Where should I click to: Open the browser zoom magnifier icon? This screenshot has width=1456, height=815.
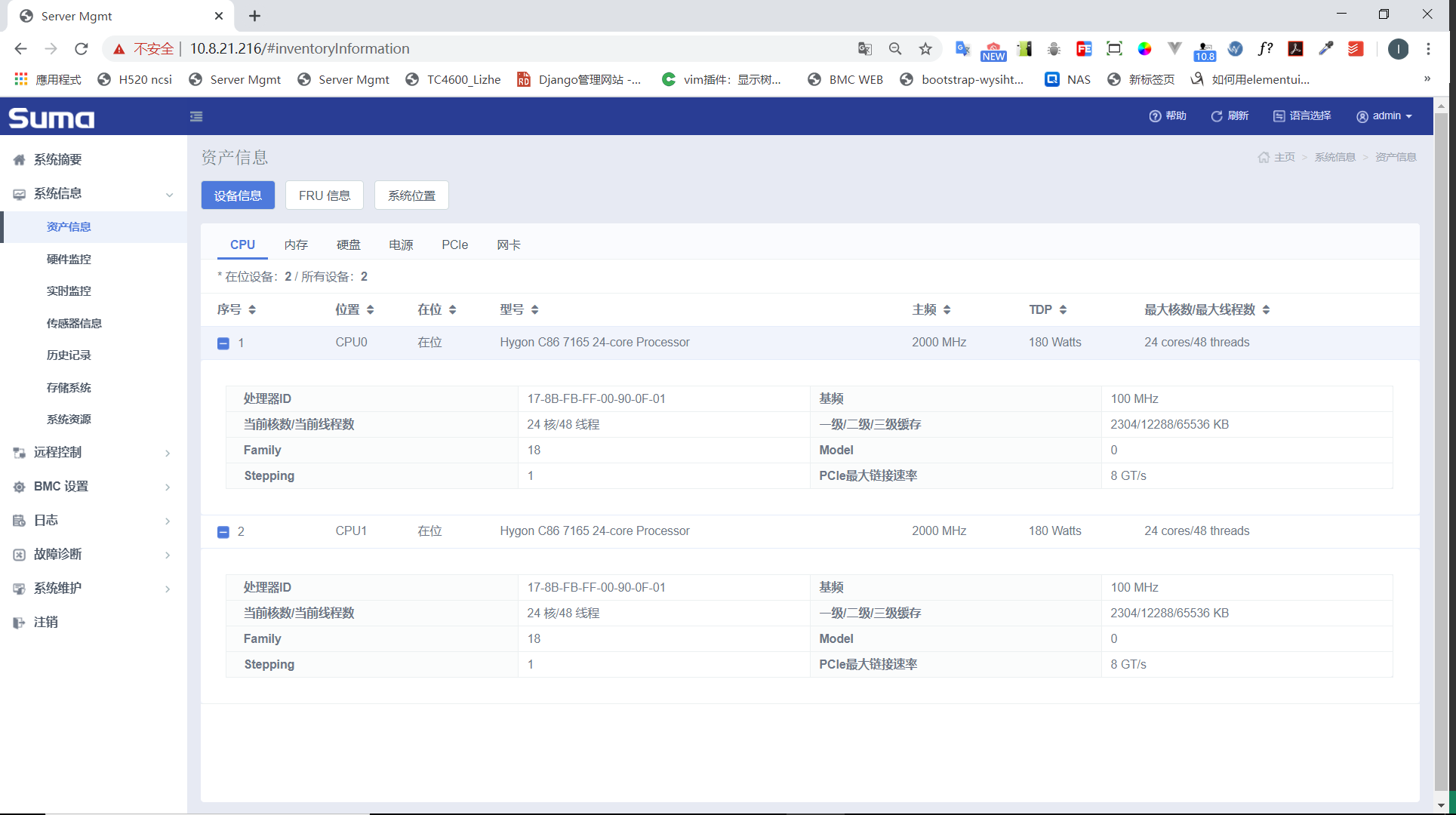pyautogui.click(x=895, y=49)
